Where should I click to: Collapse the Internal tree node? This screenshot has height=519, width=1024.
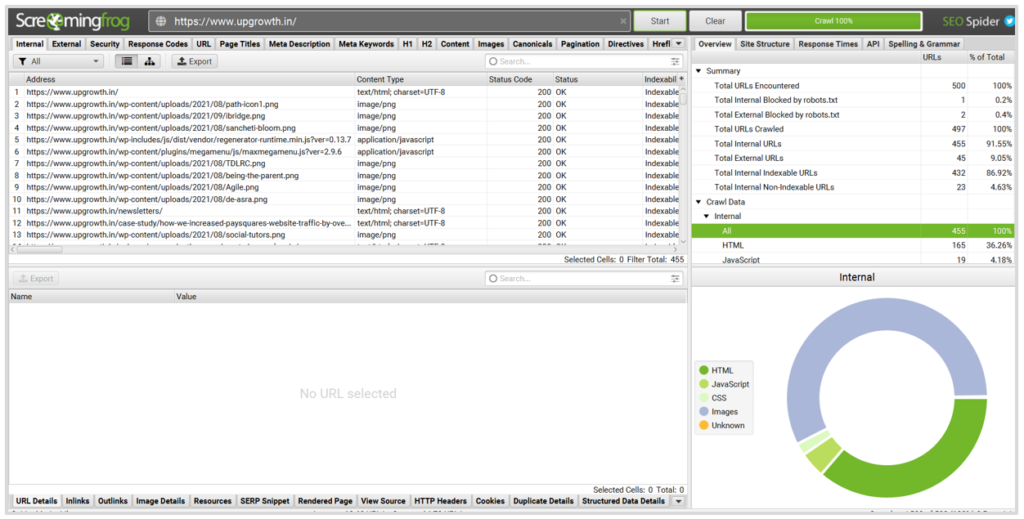(x=706, y=216)
